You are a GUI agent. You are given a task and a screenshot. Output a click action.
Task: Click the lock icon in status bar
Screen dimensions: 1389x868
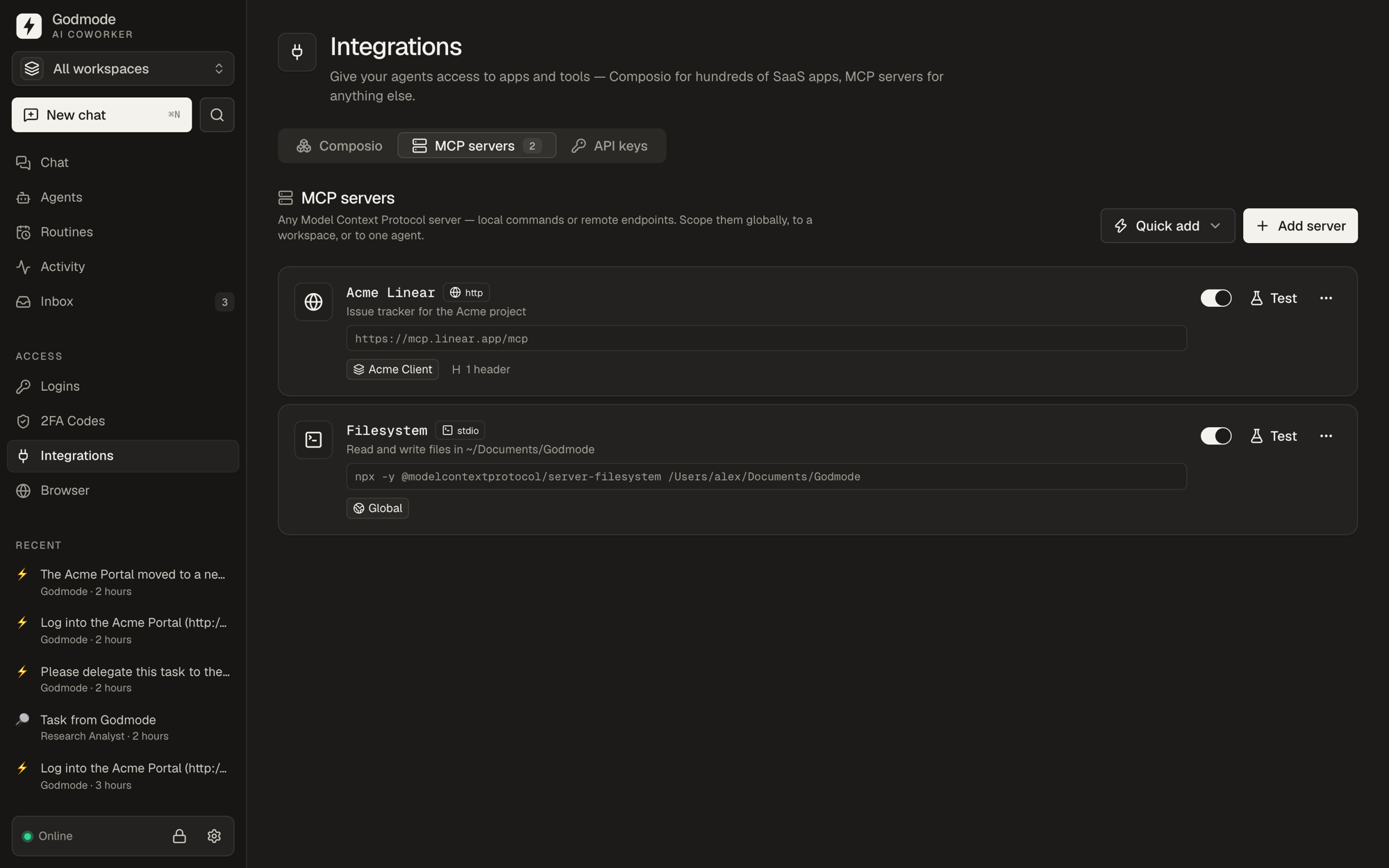[179, 836]
